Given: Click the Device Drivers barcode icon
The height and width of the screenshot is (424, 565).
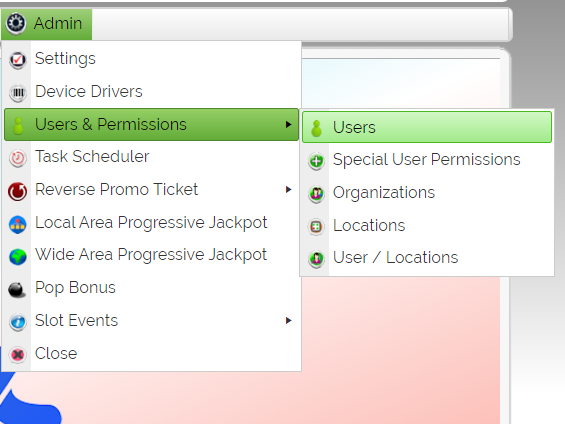Looking at the screenshot, I should [18, 93].
